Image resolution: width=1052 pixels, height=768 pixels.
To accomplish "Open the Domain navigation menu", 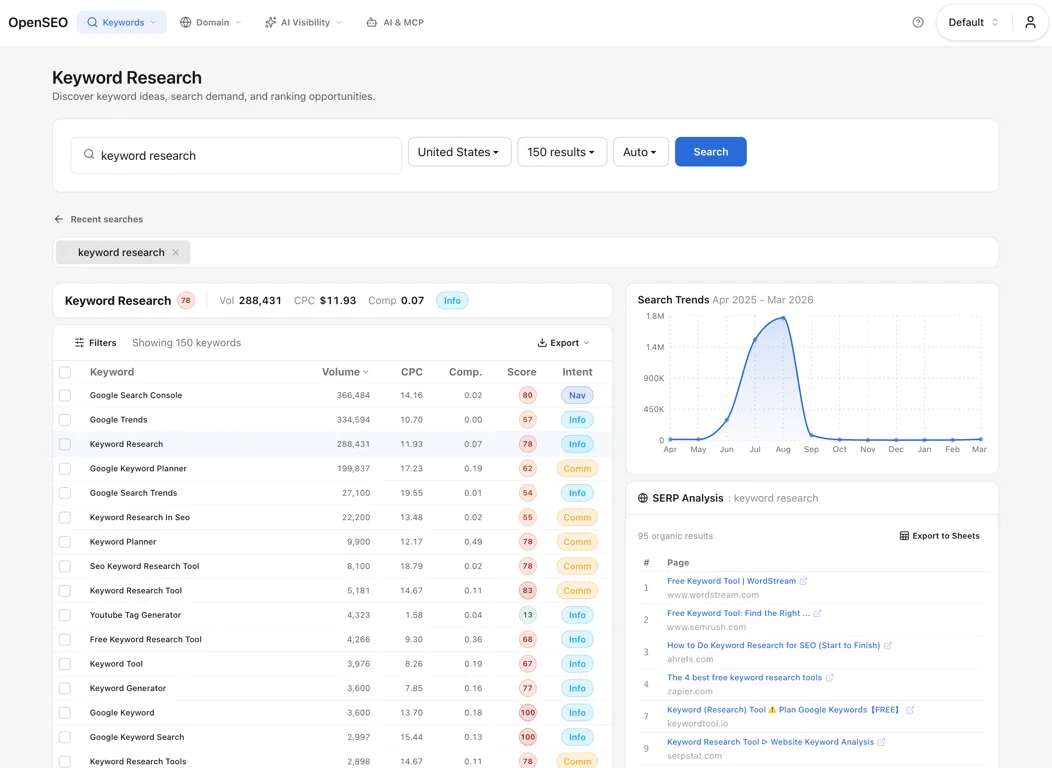I will coord(211,22).
